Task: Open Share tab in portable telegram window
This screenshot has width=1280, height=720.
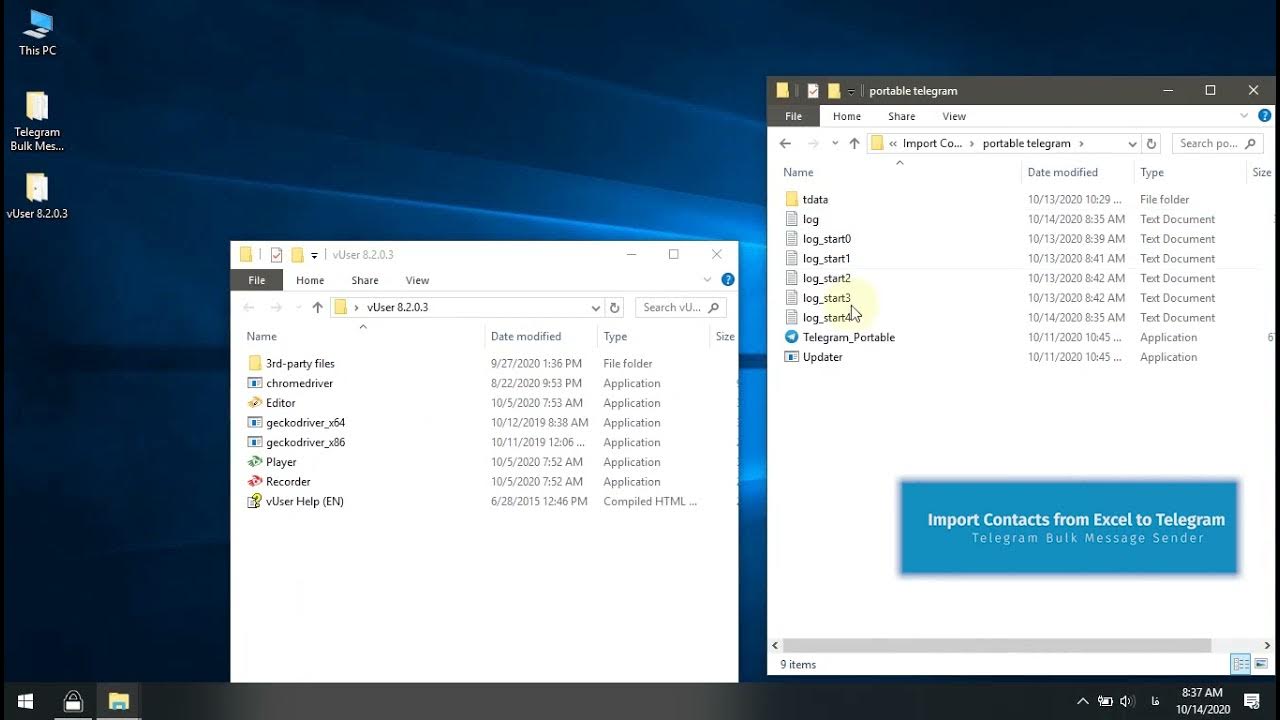Action: tap(902, 116)
